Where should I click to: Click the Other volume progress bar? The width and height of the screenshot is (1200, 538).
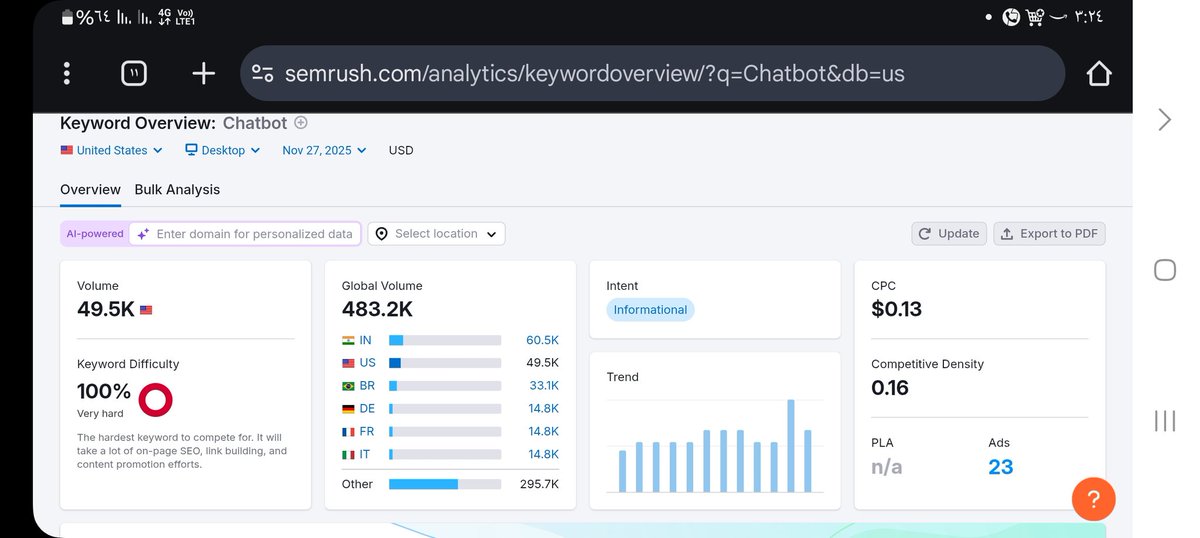(x=445, y=484)
